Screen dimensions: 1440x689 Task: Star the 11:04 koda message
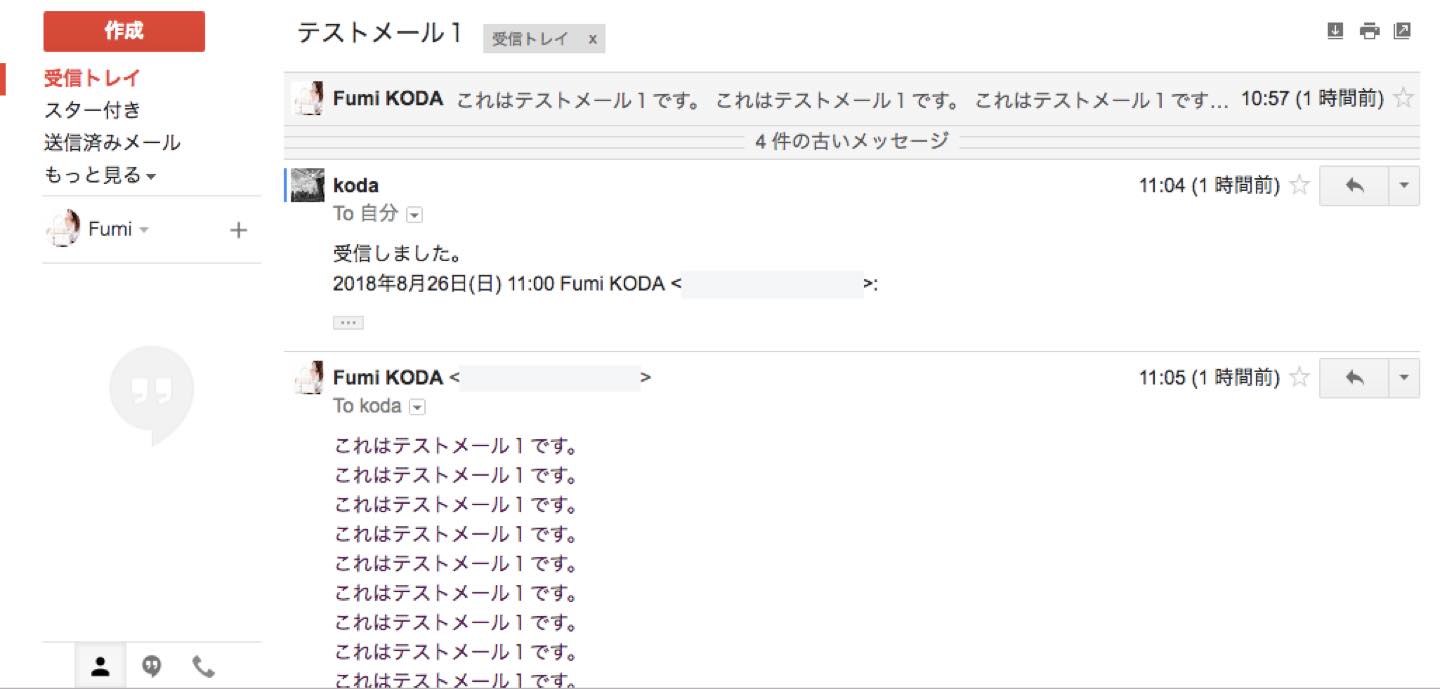point(1299,185)
